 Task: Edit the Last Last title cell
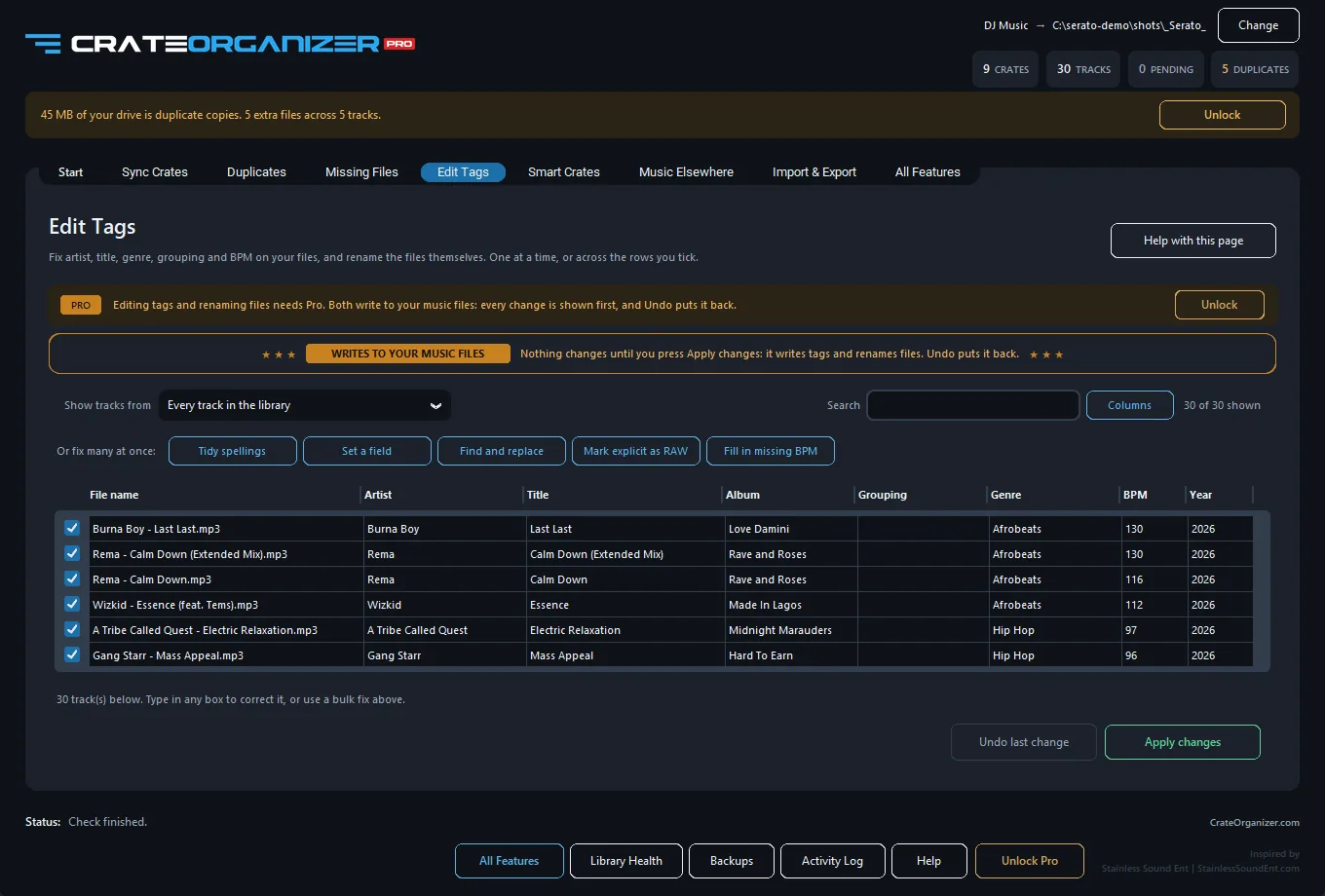(624, 529)
